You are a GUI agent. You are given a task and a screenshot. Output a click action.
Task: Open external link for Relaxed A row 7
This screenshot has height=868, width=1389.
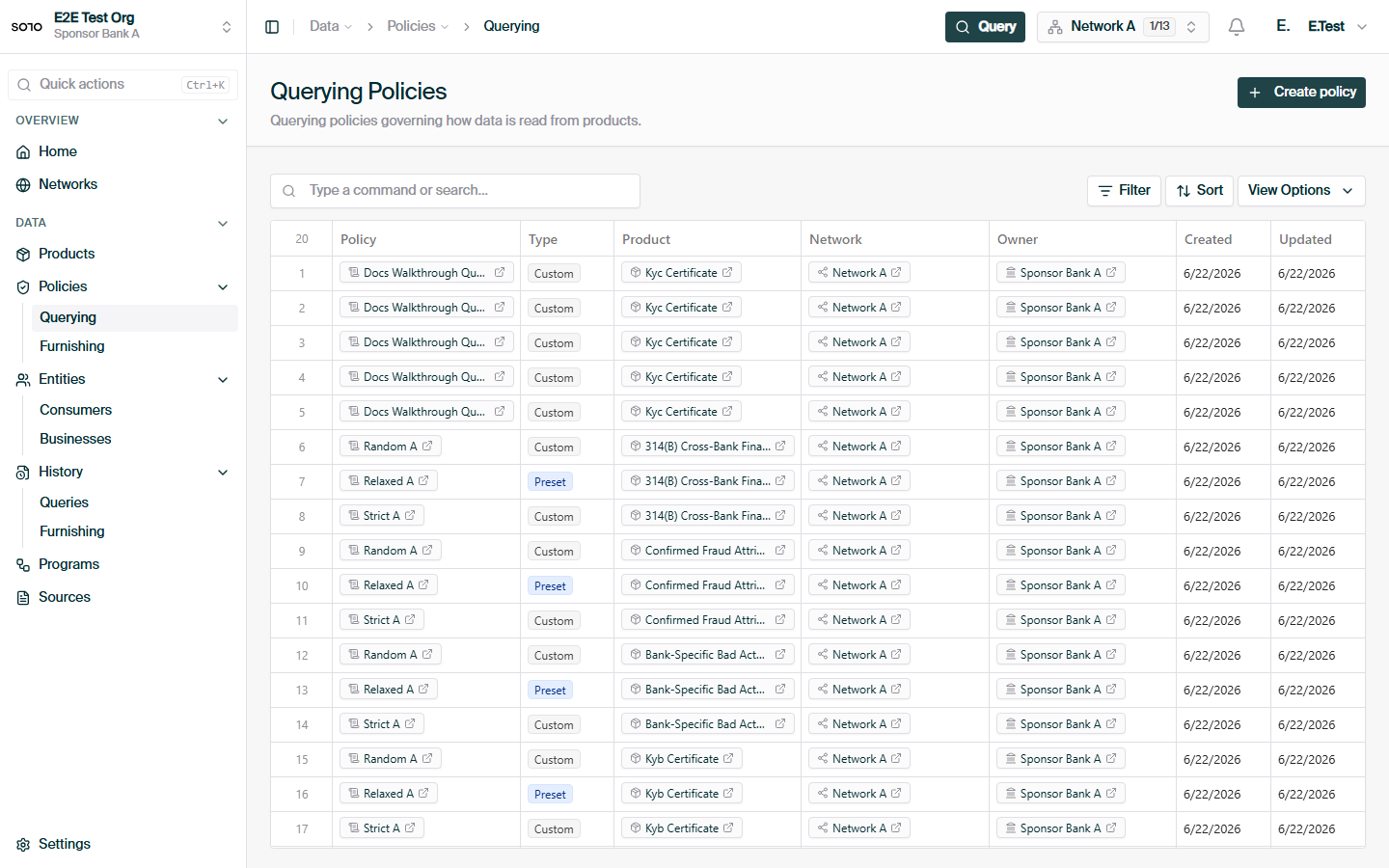[423, 481]
